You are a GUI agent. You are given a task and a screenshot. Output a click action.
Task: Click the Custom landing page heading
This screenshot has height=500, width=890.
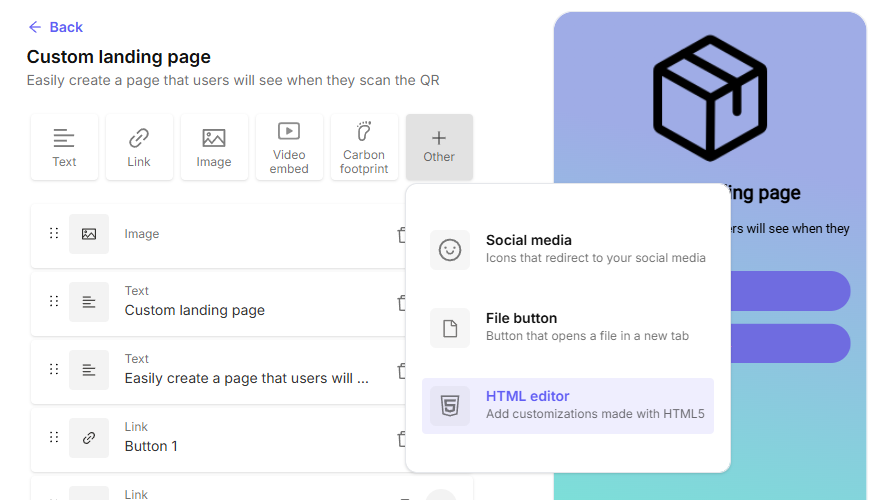(119, 57)
